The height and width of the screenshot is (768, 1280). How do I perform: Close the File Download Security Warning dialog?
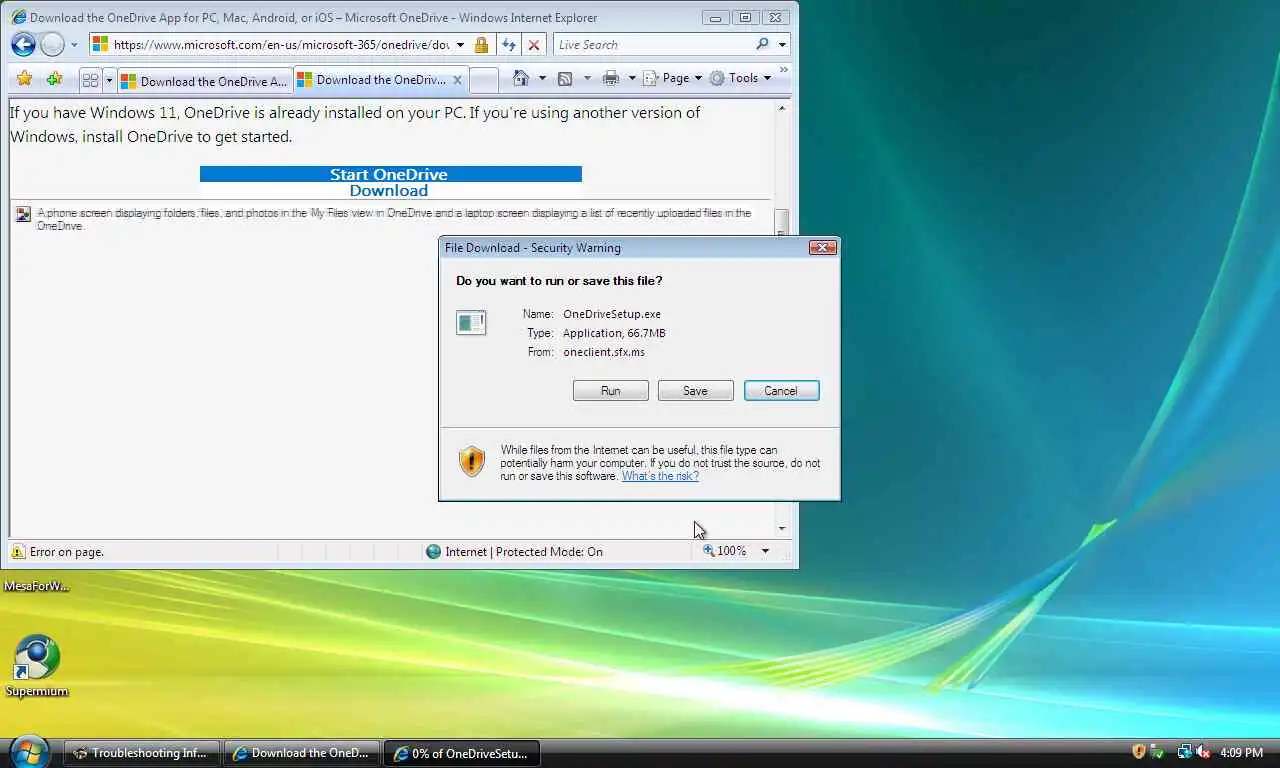(x=822, y=247)
